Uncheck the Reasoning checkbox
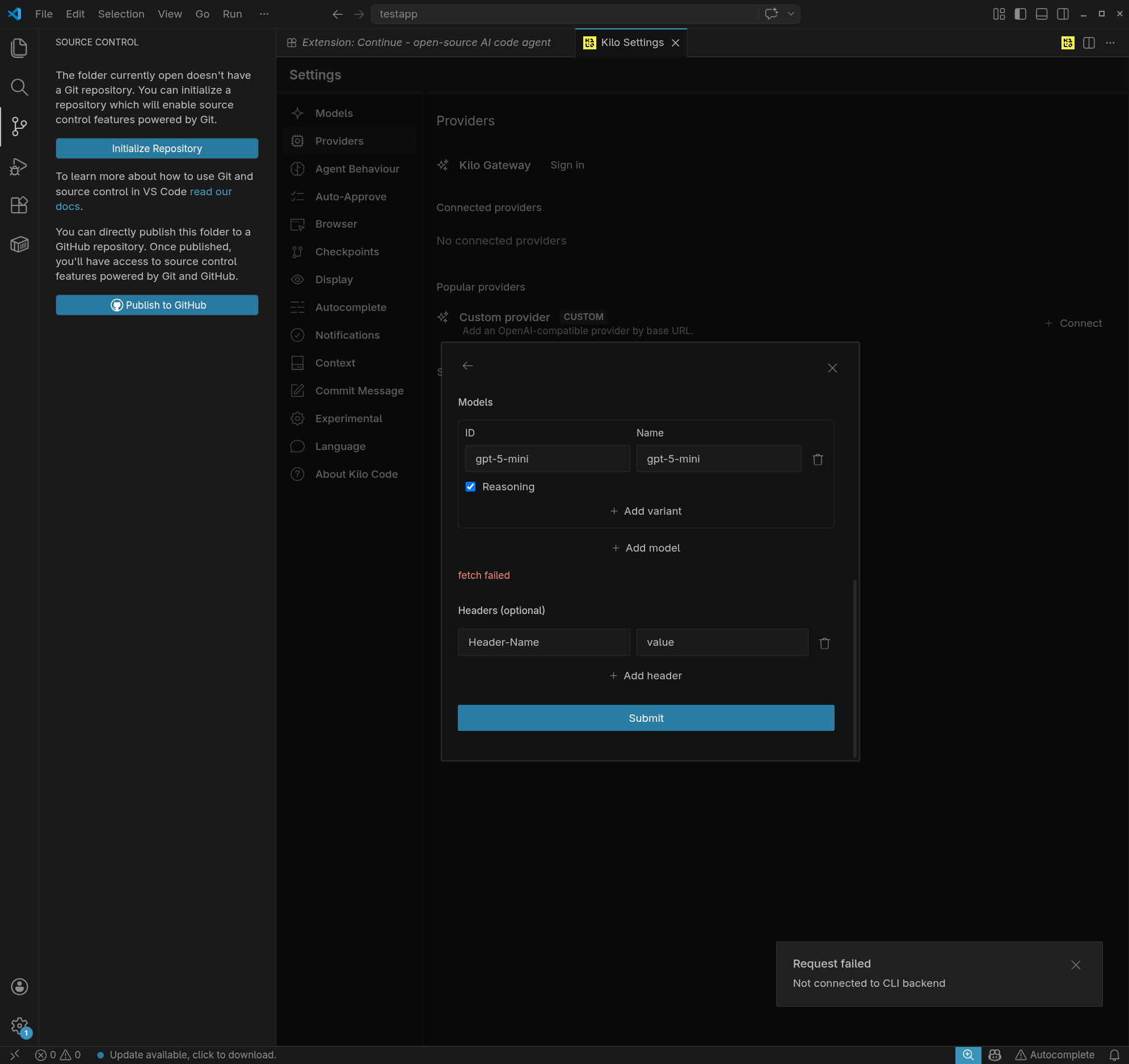This screenshot has width=1129, height=1064. [x=470, y=487]
